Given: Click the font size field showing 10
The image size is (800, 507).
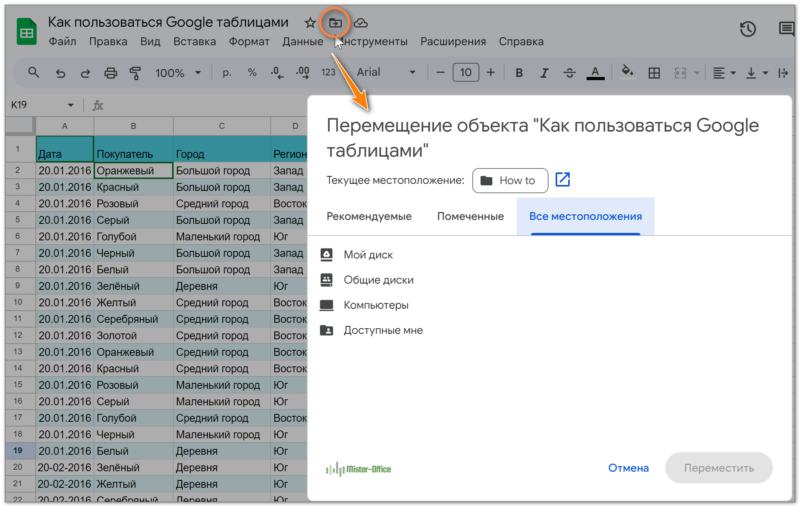Looking at the screenshot, I should click(465, 72).
